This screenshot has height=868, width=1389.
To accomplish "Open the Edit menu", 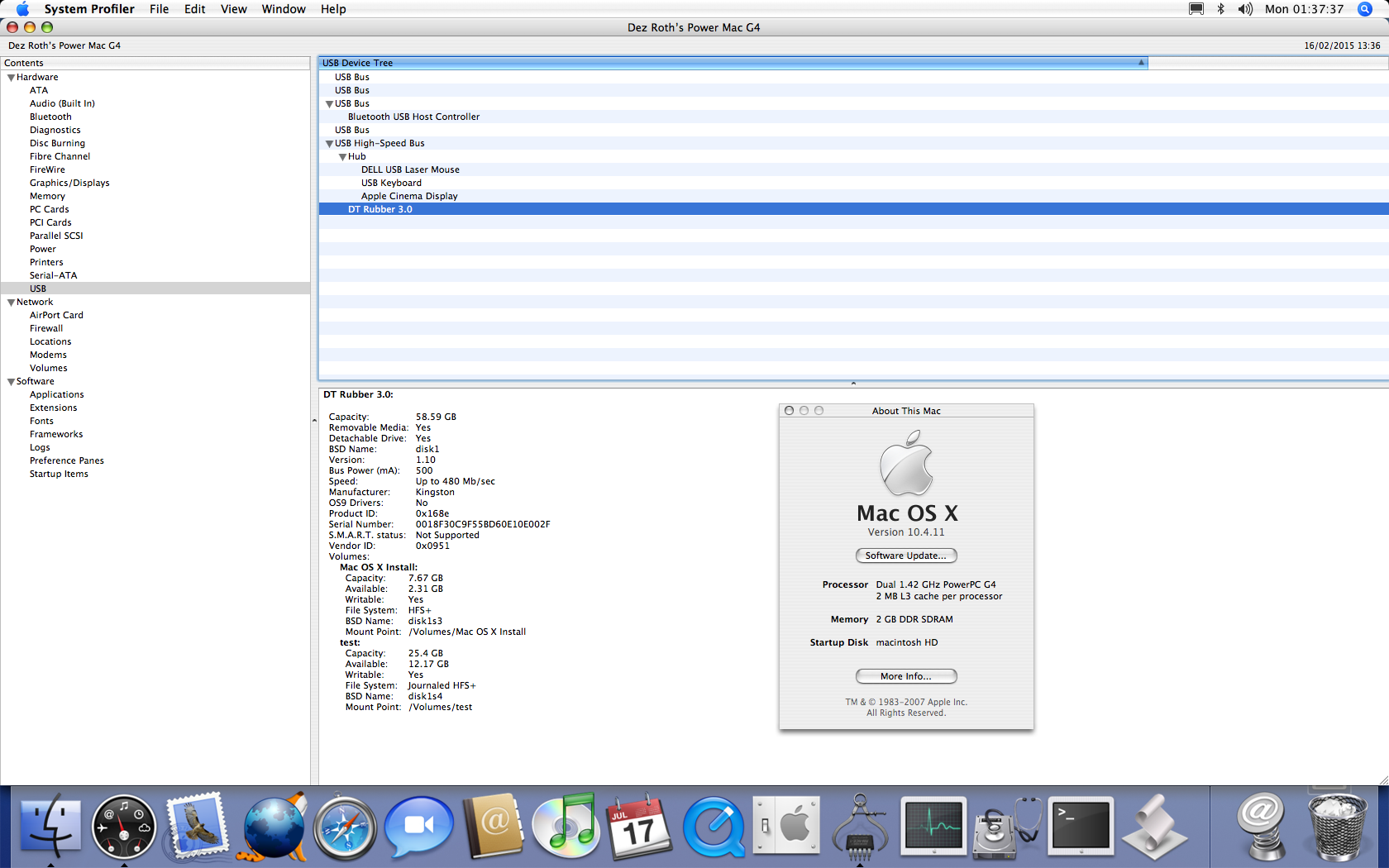I will pyautogui.click(x=195, y=9).
